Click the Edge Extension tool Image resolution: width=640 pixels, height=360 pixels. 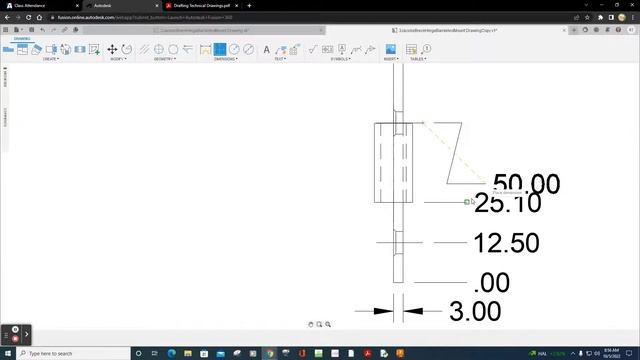click(187, 49)
